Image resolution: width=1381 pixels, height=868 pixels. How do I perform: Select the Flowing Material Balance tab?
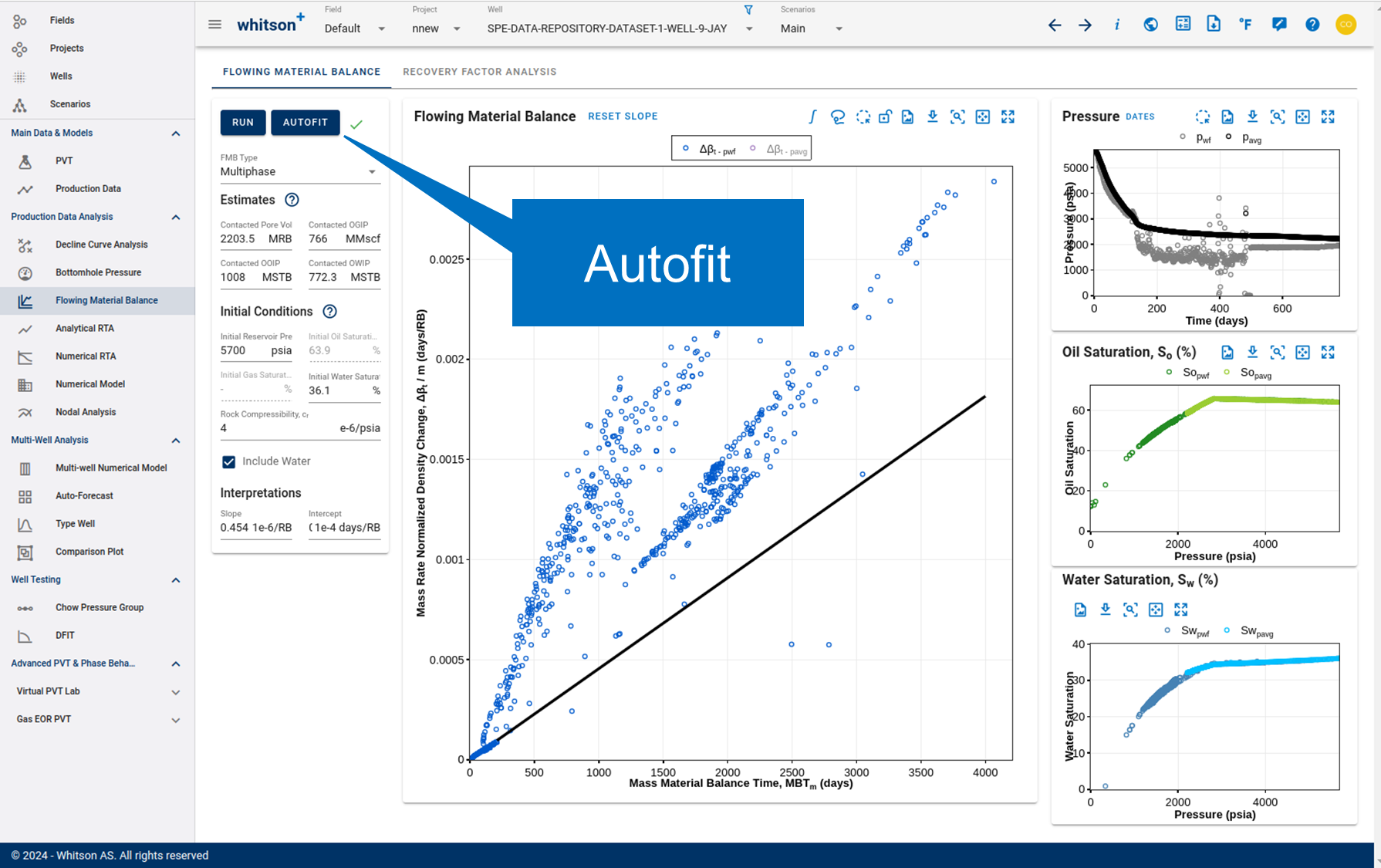pyautogui.click(x=302, y=72)
